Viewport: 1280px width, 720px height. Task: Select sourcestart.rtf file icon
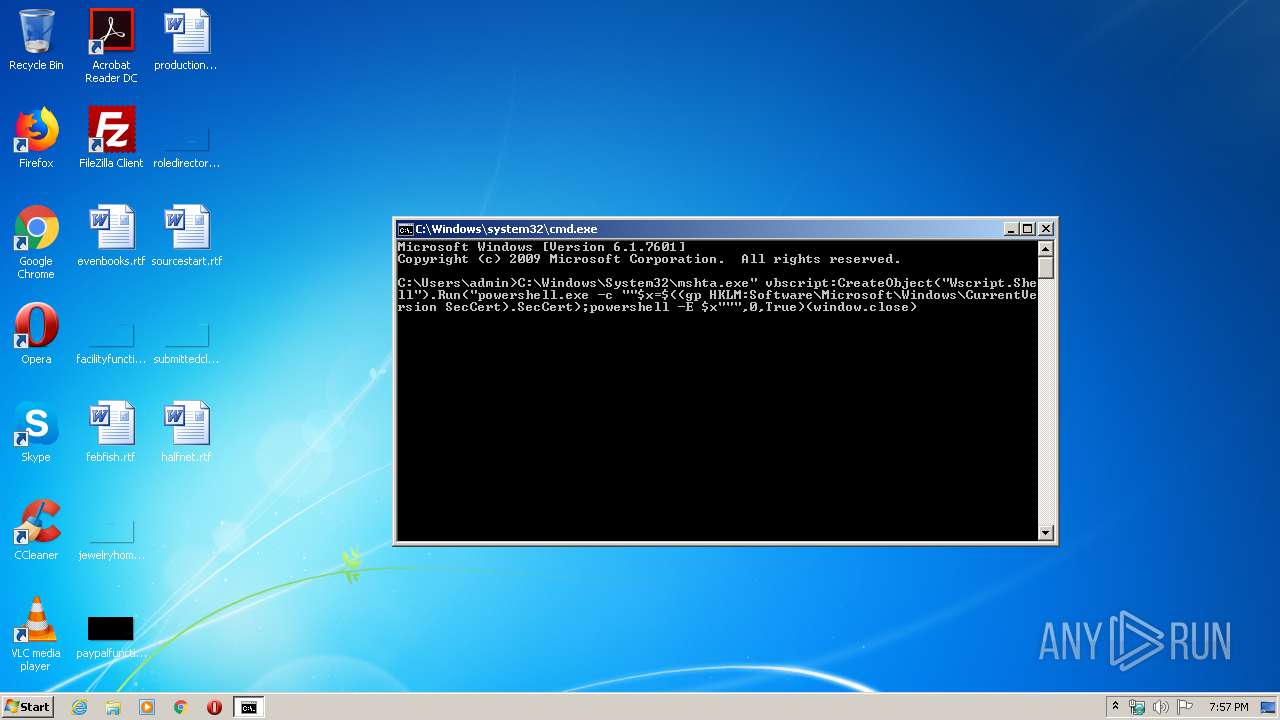tap(186, 236)
